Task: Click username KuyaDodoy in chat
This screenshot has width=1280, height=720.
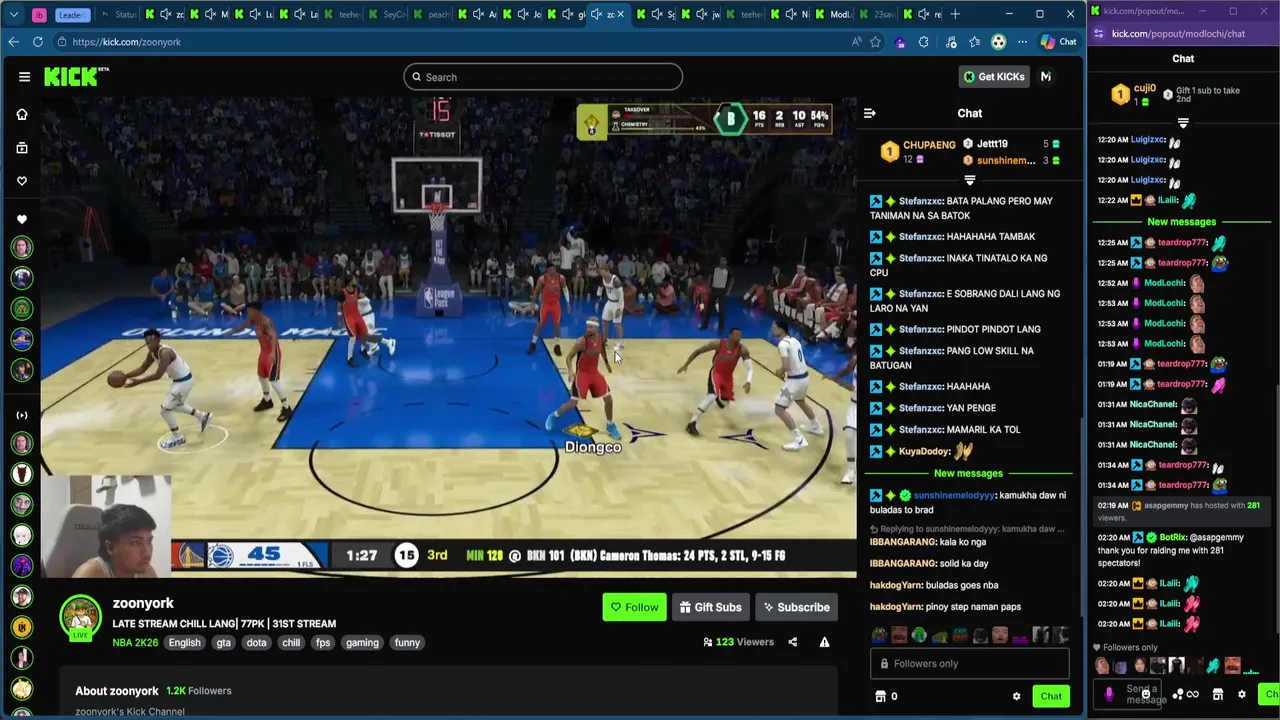Action: coord(925,451)
